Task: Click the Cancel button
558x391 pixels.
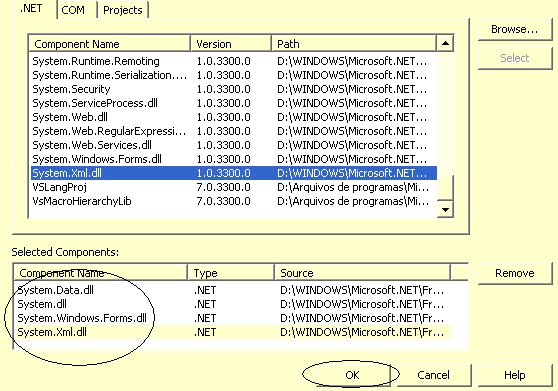Action: click(x=433, y=375)
